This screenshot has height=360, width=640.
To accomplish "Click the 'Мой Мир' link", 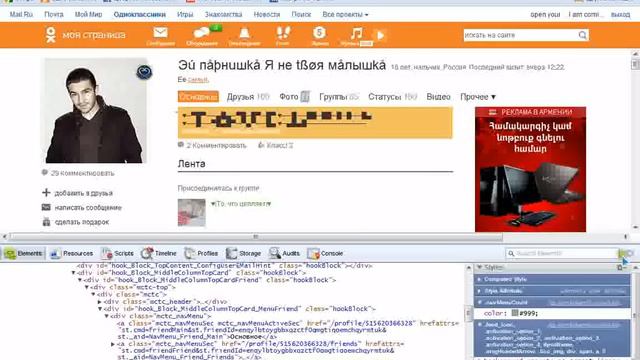I will tap(88, 14).
